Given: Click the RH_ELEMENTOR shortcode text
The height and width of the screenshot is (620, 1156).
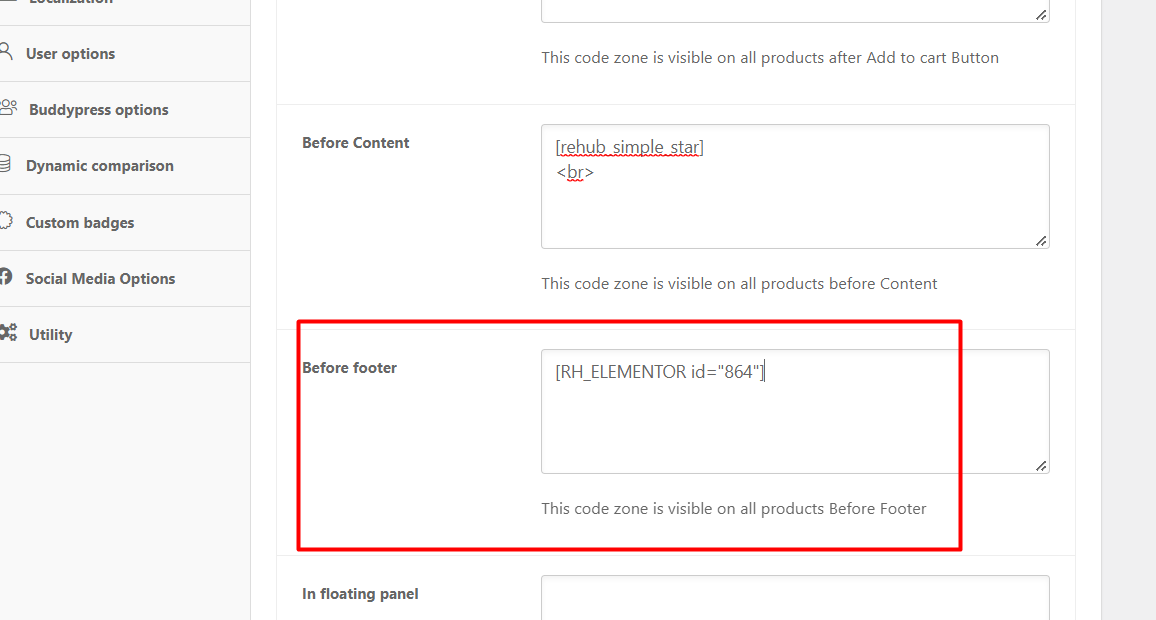Looking at the screenshot, I should pos(660,372).
